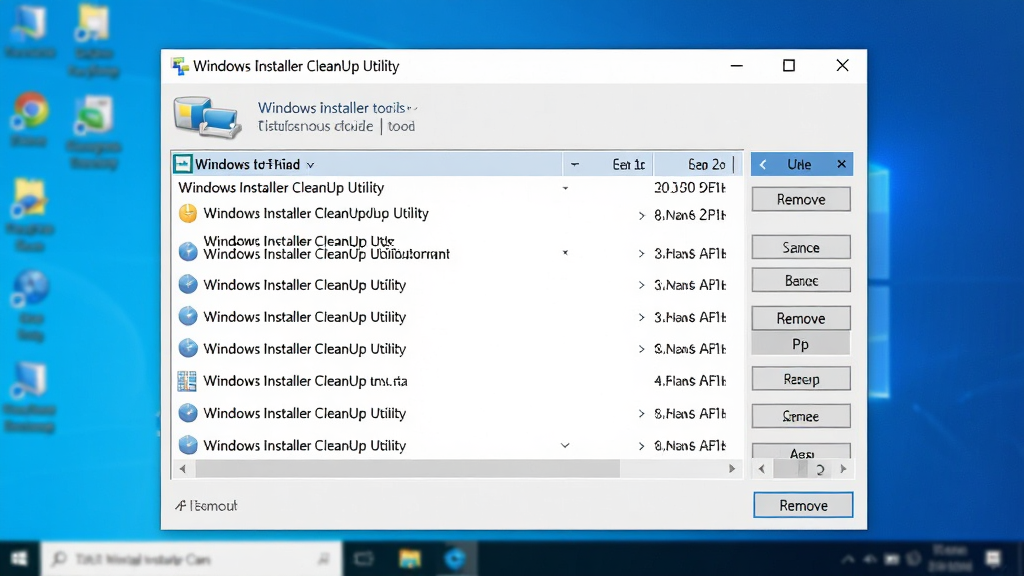Click the list's horizontal scrollbar right arrow
1024x576 pixels.
pos(731,469)
